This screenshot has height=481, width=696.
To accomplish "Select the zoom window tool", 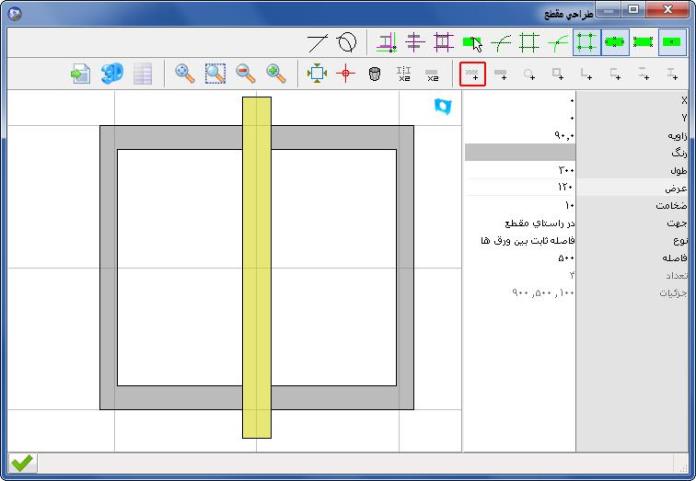I will pyautogui.click(x=215, y=74).
